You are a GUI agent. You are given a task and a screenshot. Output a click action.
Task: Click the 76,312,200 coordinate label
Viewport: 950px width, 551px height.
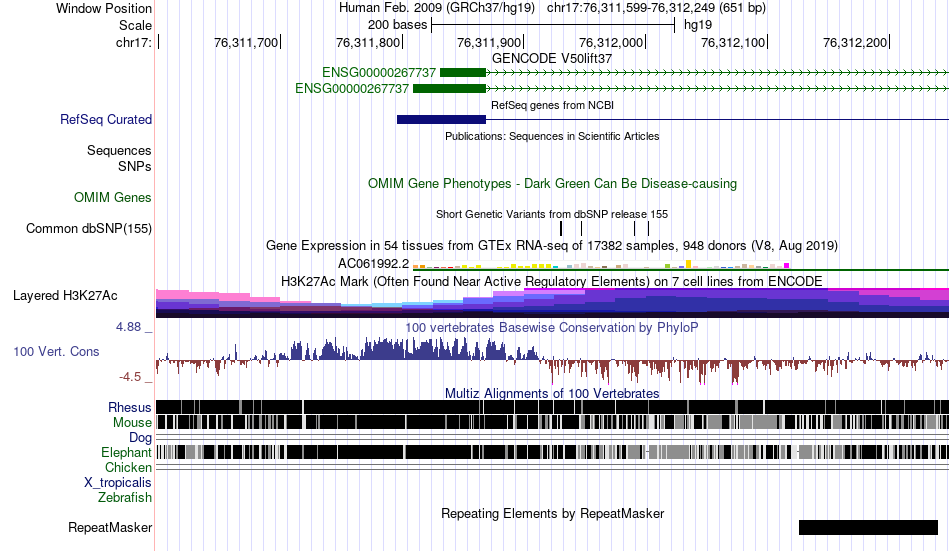pos(855,42)
